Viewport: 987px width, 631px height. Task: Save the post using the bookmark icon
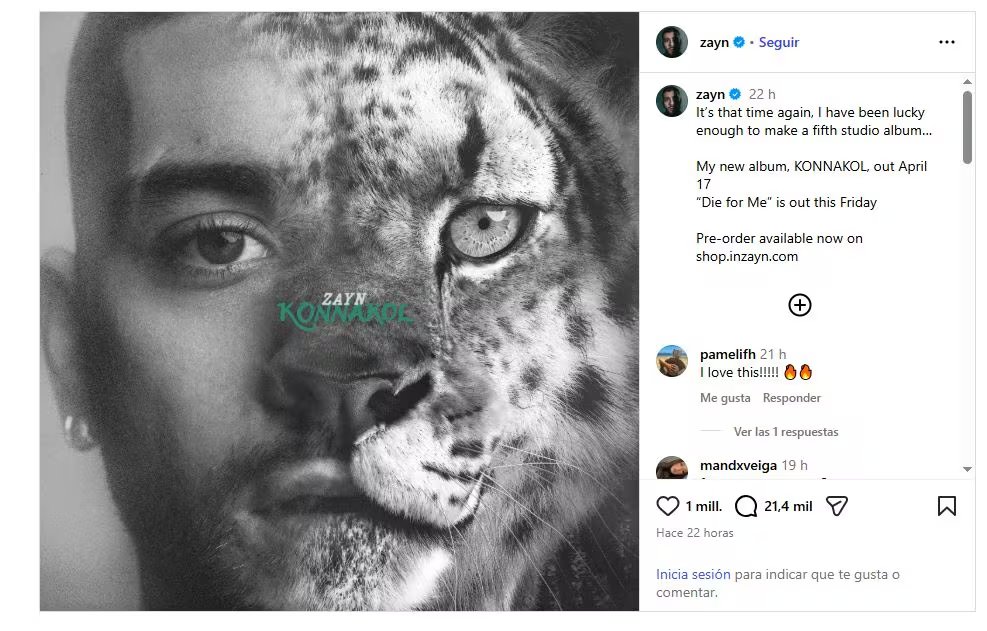pos(945,507)
